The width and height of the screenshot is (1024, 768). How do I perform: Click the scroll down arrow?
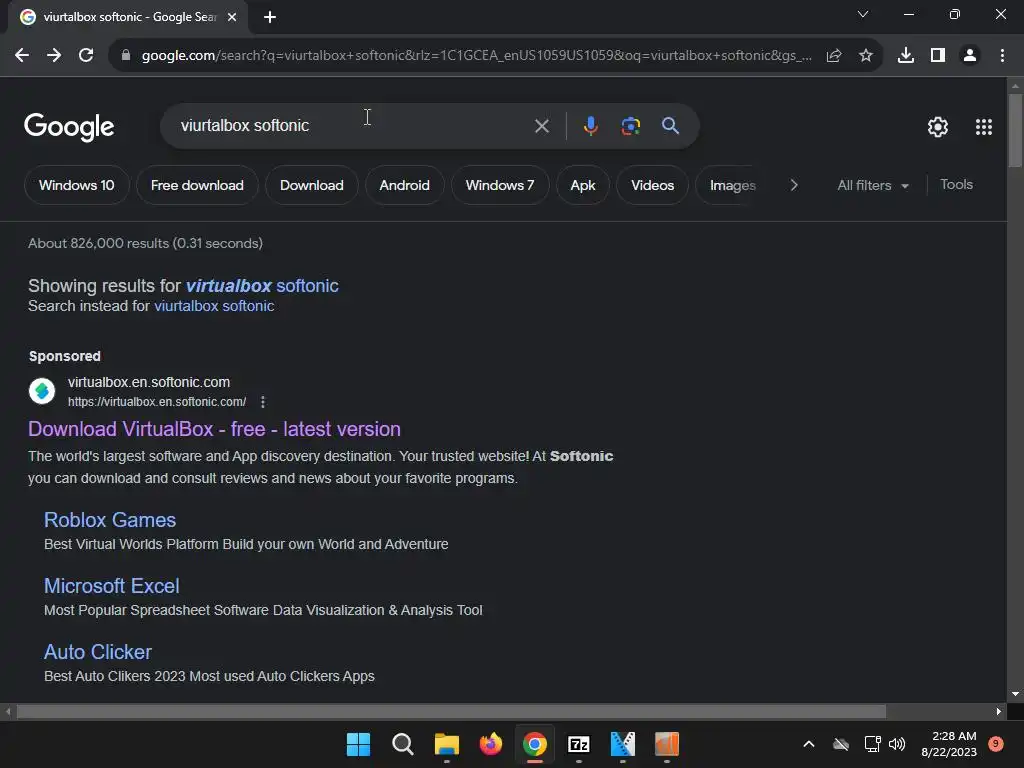click(1015, 694)
